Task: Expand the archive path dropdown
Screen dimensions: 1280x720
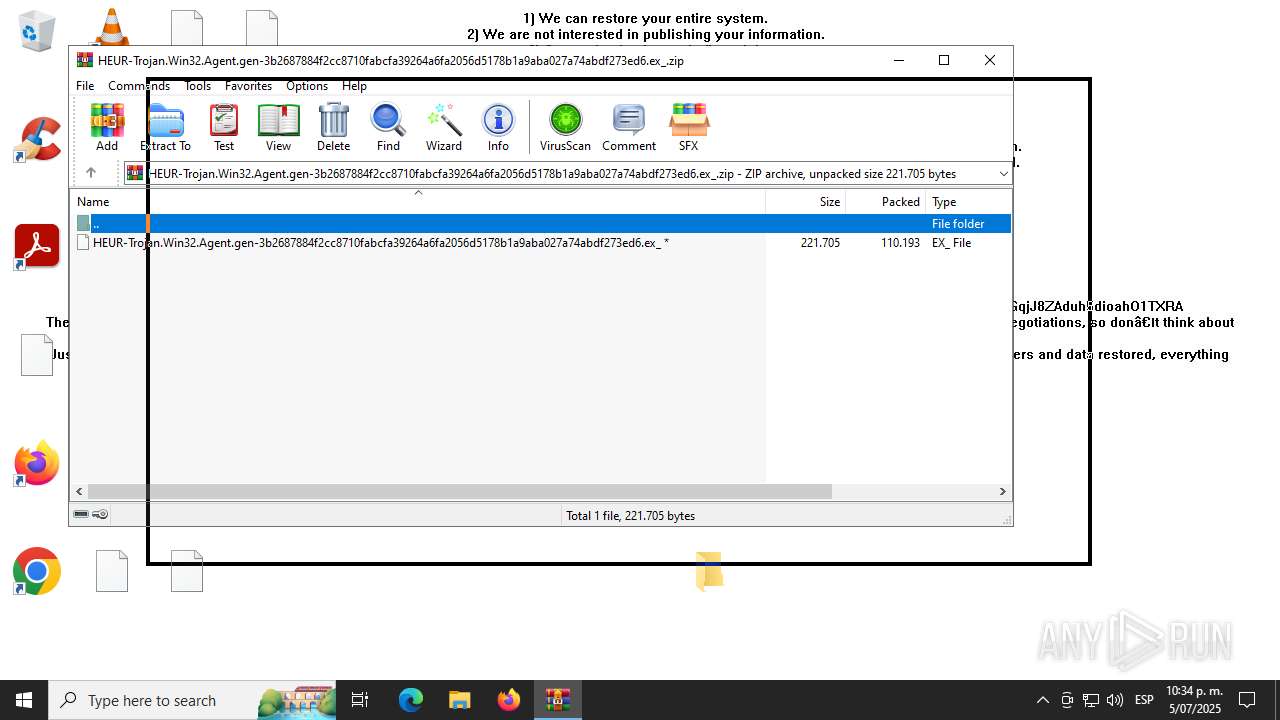Action: pos(1003,174)
